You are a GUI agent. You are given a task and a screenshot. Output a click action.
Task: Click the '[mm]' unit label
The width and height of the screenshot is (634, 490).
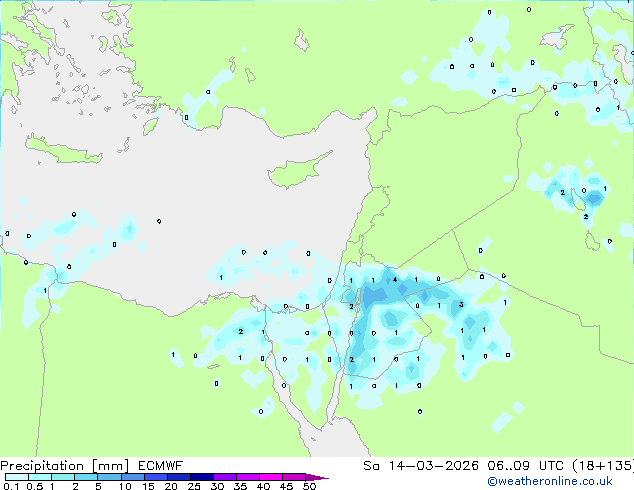[x=110, y=466]
